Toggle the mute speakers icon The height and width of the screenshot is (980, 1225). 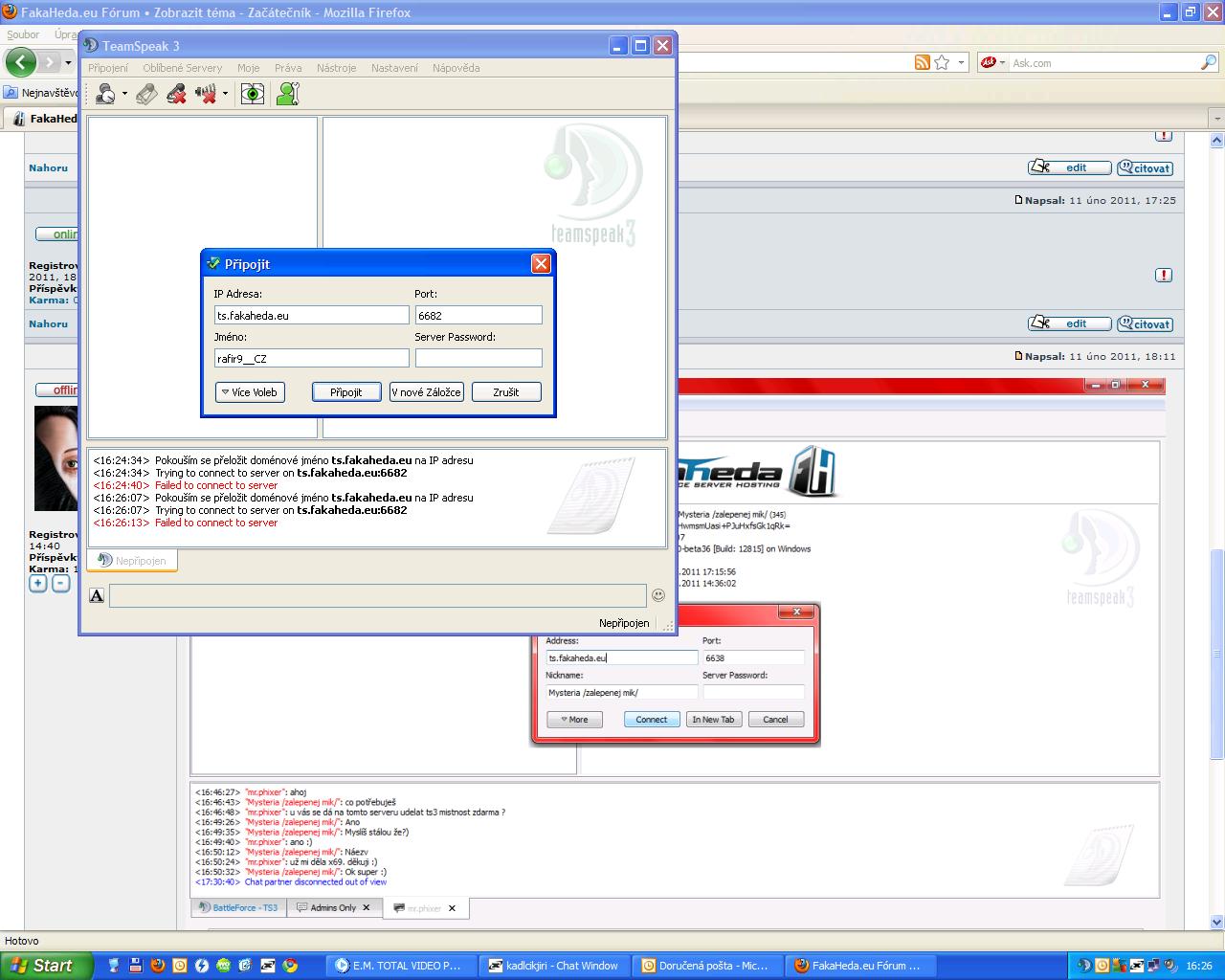[206, 94]
